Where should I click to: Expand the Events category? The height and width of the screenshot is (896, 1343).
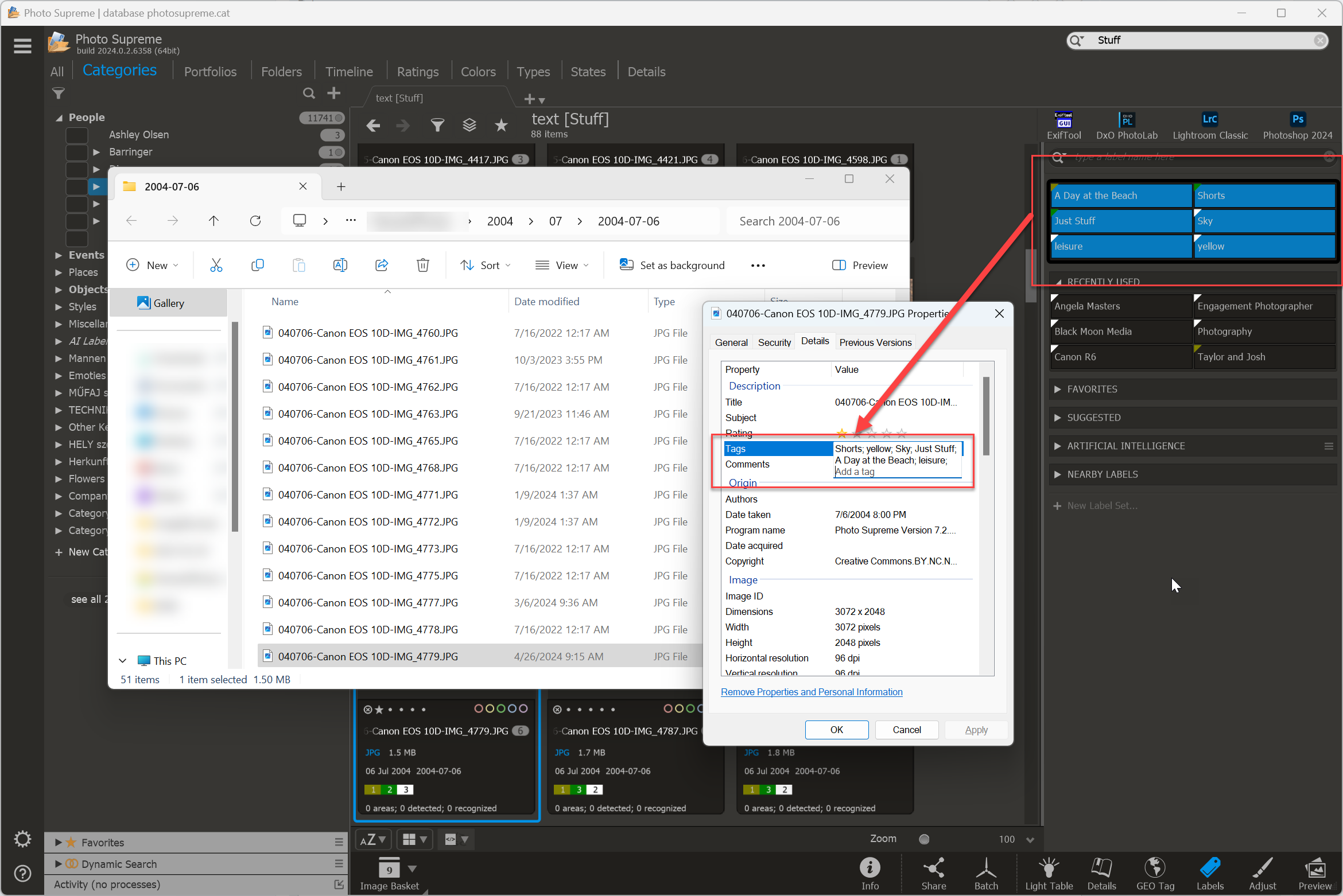59,255
